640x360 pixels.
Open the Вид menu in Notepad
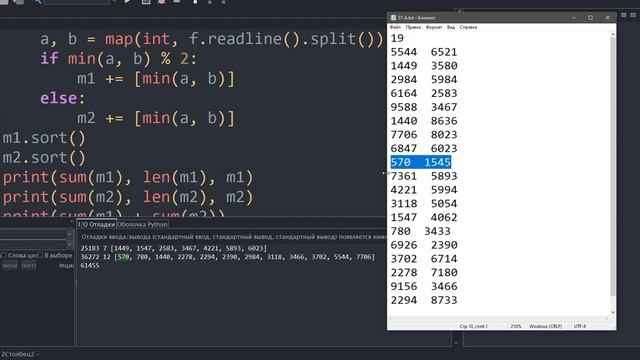(x=451, y=27)
